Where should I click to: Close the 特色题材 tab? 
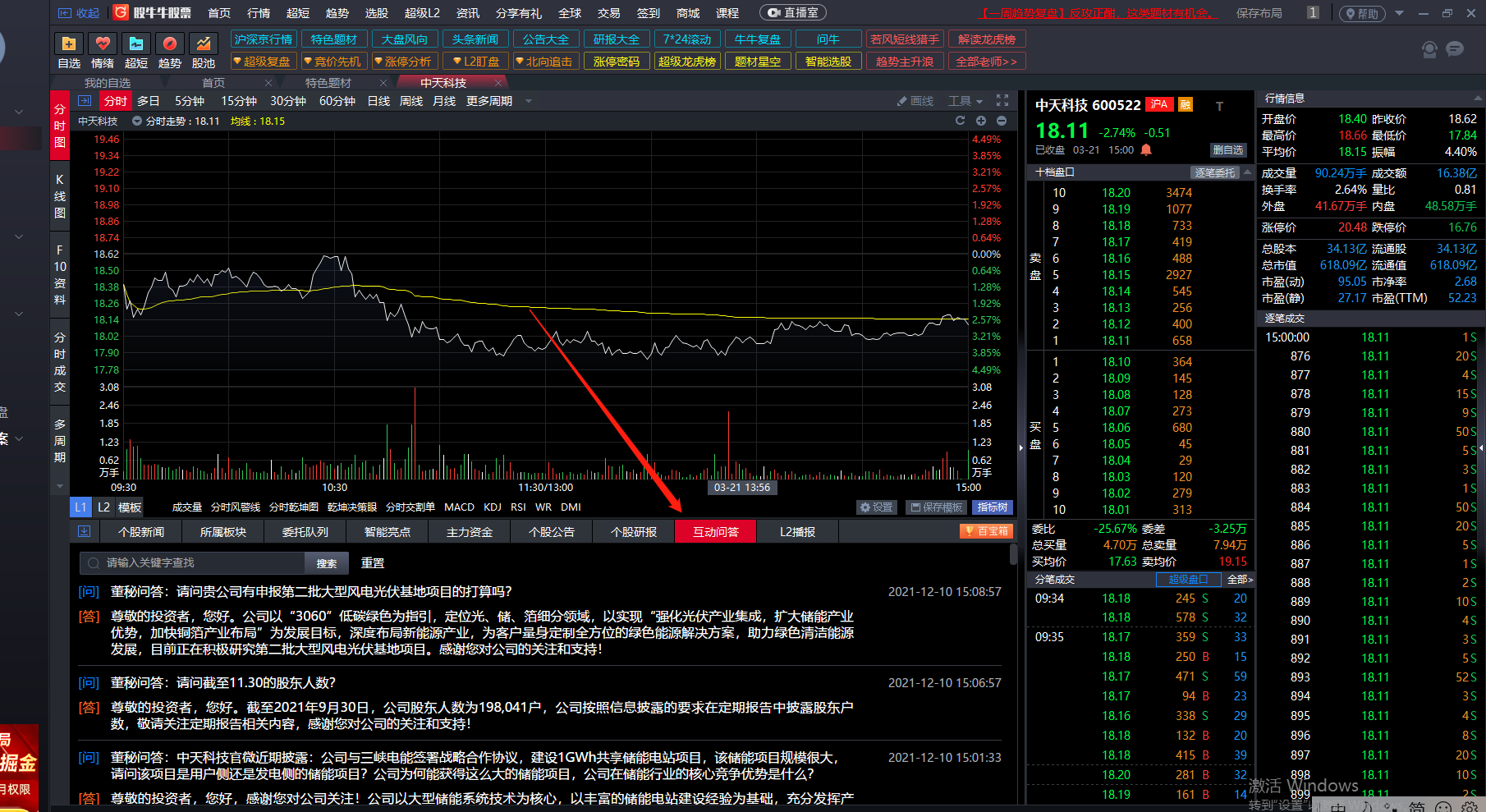click(x=383, y=83)
